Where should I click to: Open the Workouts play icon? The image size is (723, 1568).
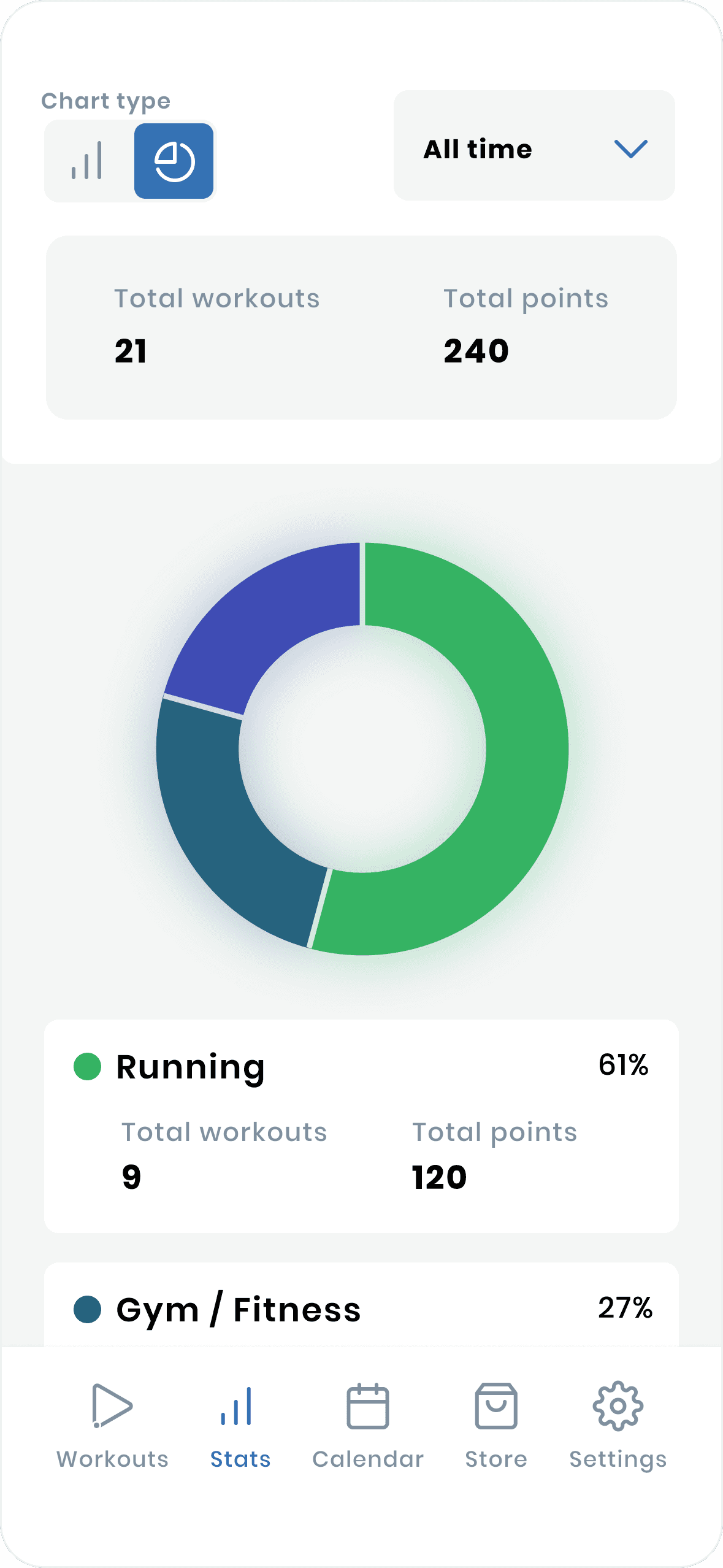[112, 1405]
